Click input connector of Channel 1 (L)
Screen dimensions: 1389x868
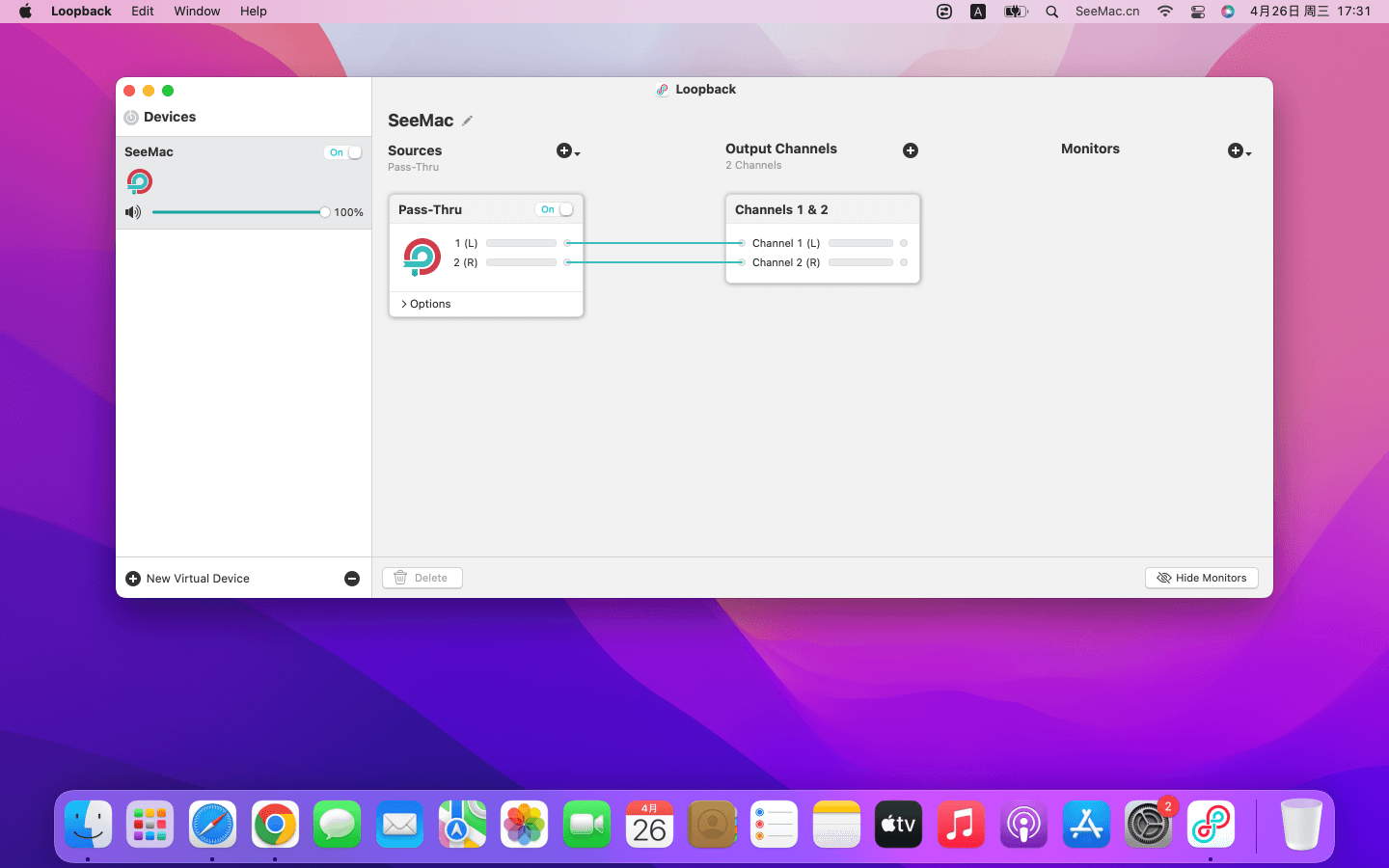[x=741, y=243]
